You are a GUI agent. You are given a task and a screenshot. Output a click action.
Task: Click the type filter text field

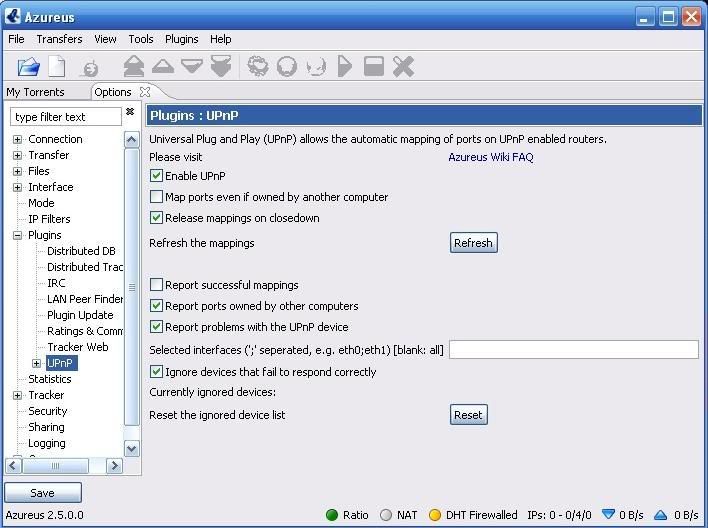tap(66, 117)
